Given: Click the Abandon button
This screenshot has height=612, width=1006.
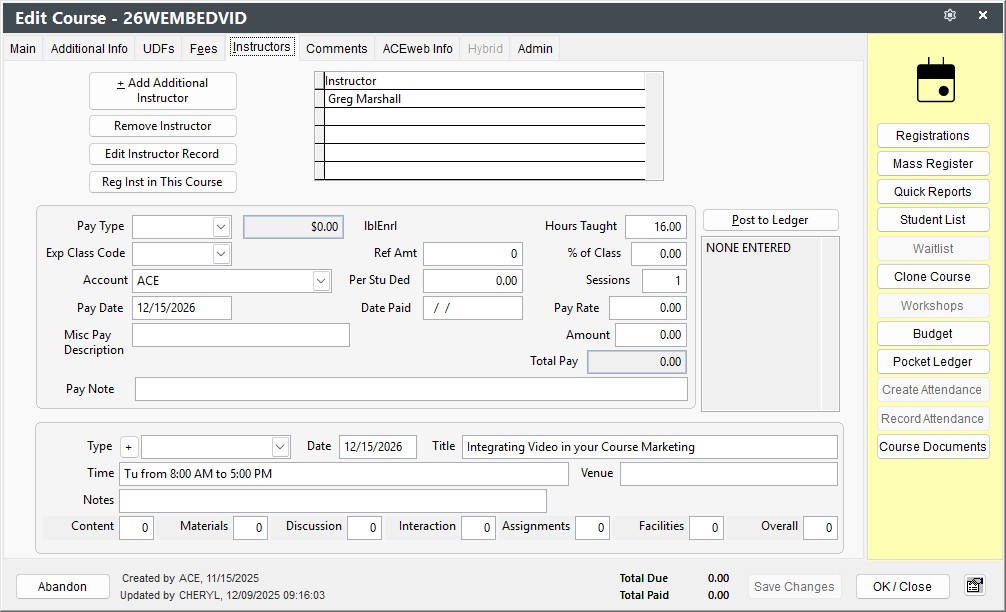Looking at the screenshot, I should point(62,586).
